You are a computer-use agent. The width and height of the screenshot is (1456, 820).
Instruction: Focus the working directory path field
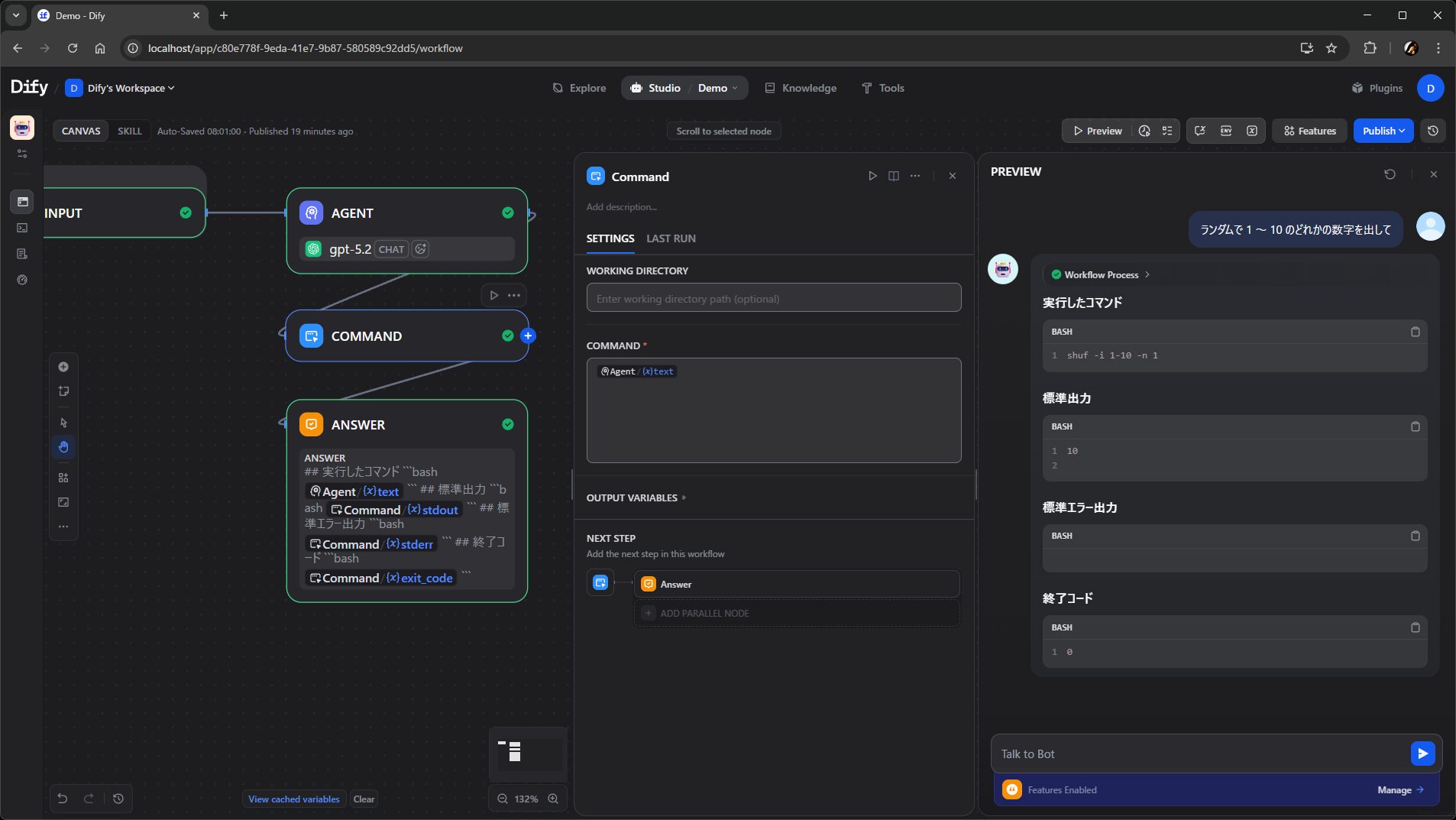click(773, 298)
